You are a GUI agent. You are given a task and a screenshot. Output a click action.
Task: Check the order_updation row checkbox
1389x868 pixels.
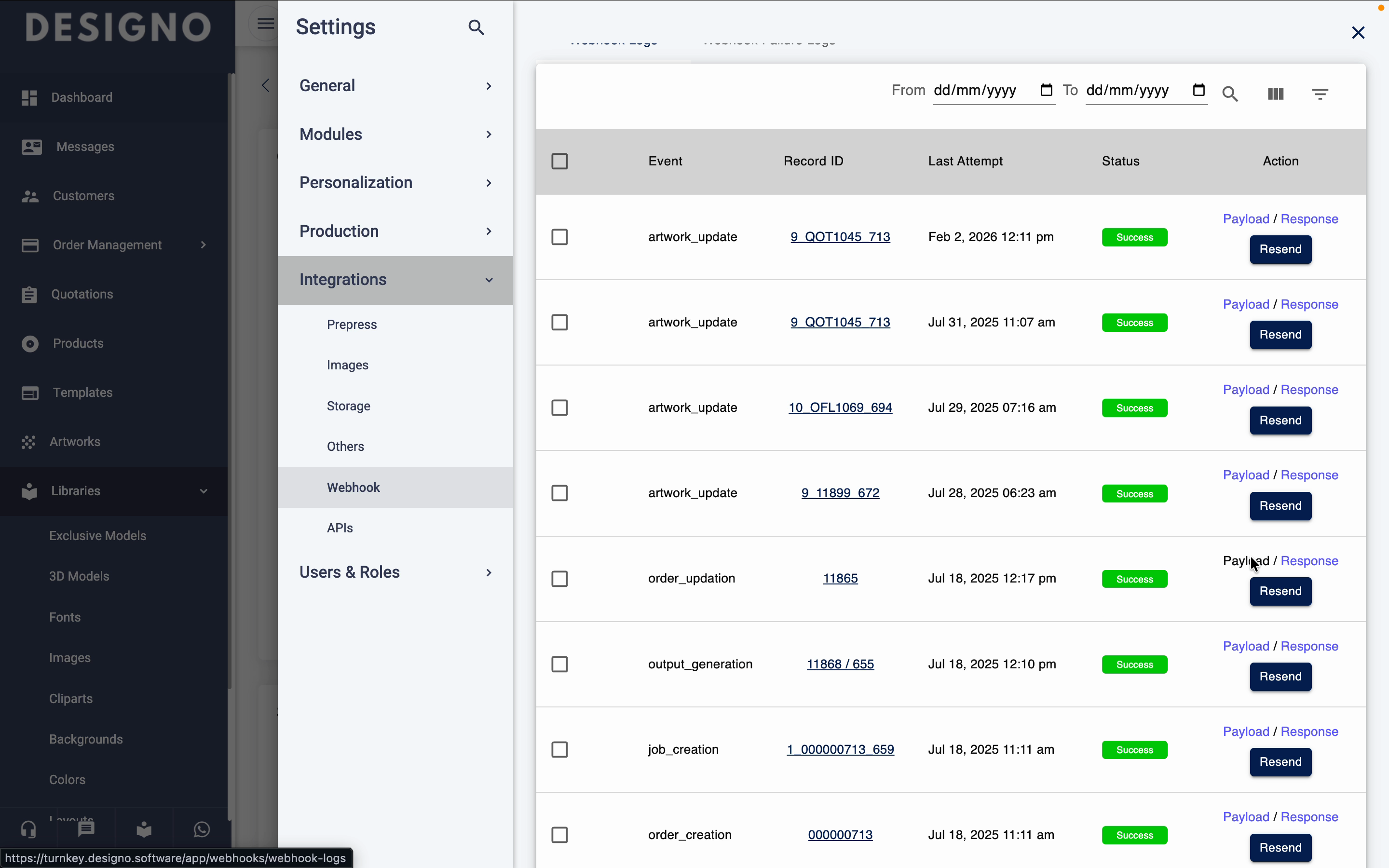[559, 579]
